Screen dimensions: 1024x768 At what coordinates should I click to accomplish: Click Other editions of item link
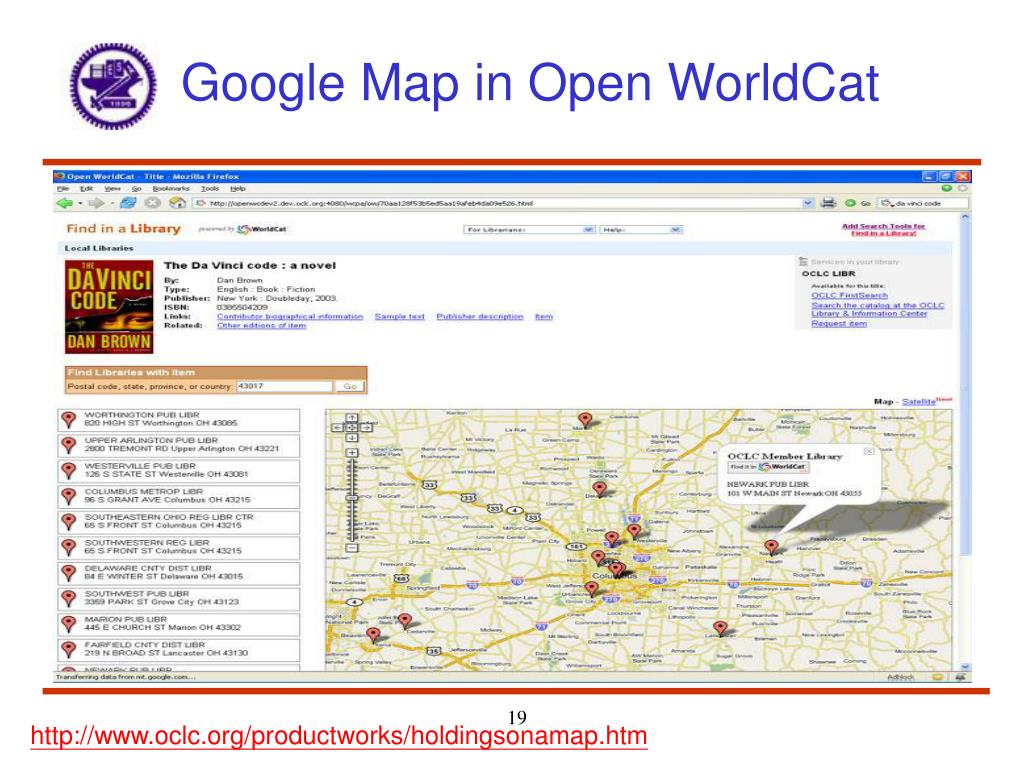(261, 325)
